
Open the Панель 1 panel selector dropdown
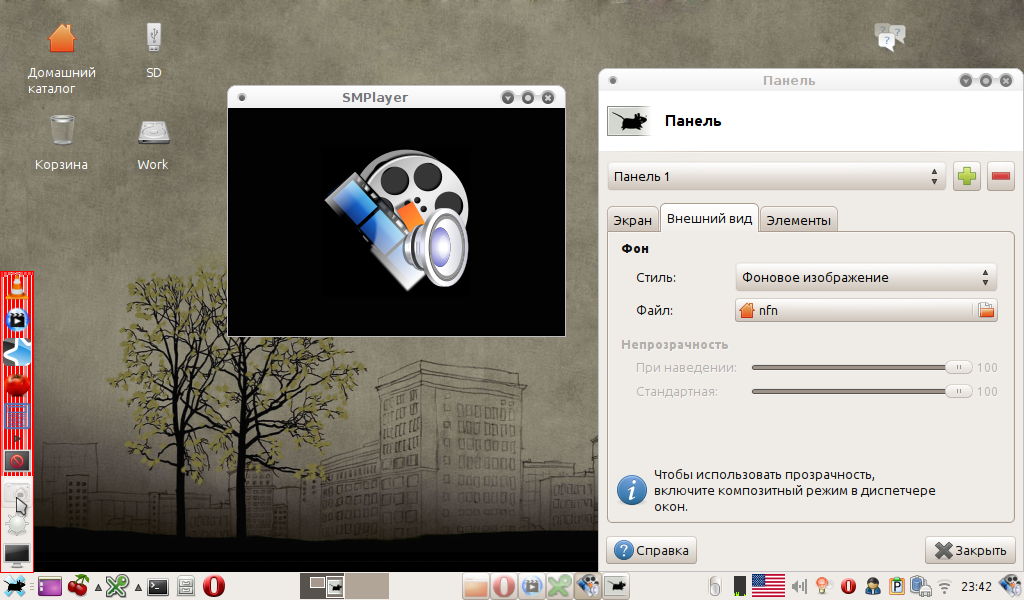pyautogui.click(x=776, y=176)
